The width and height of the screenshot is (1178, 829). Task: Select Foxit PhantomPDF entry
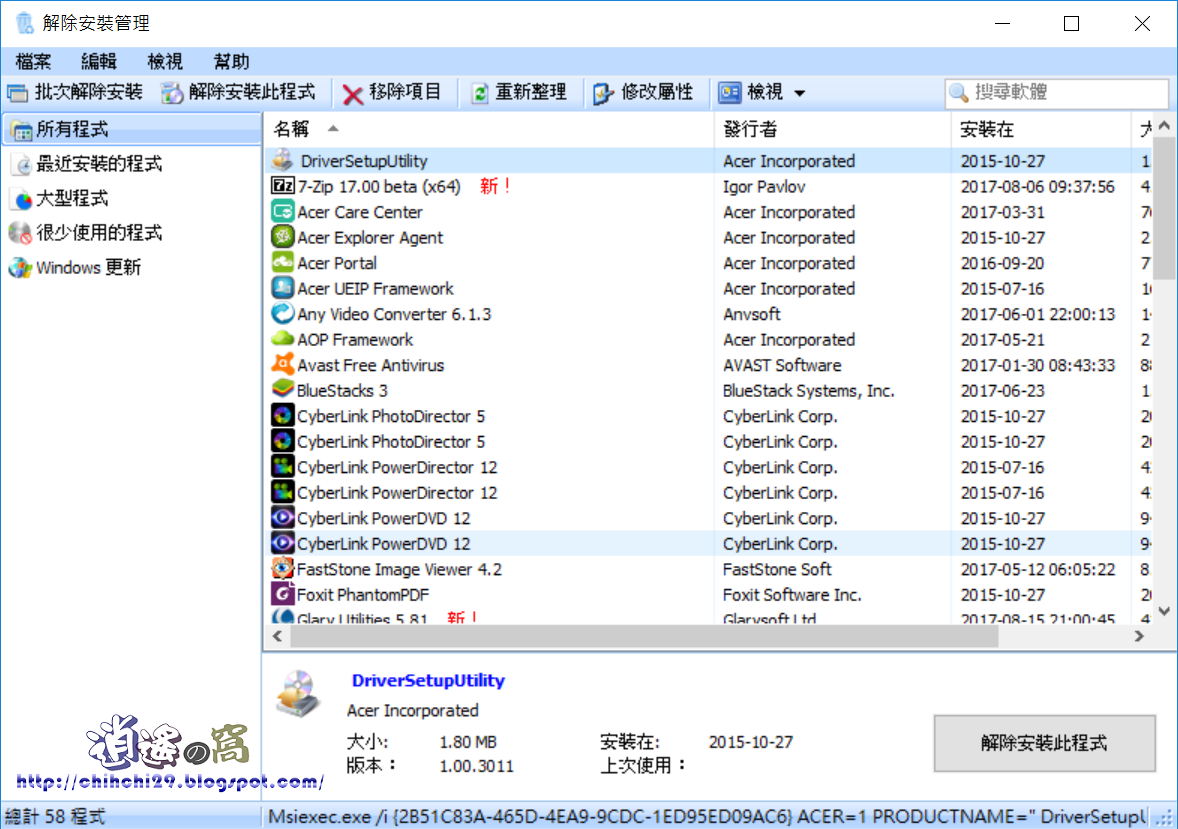pos(363,595)
